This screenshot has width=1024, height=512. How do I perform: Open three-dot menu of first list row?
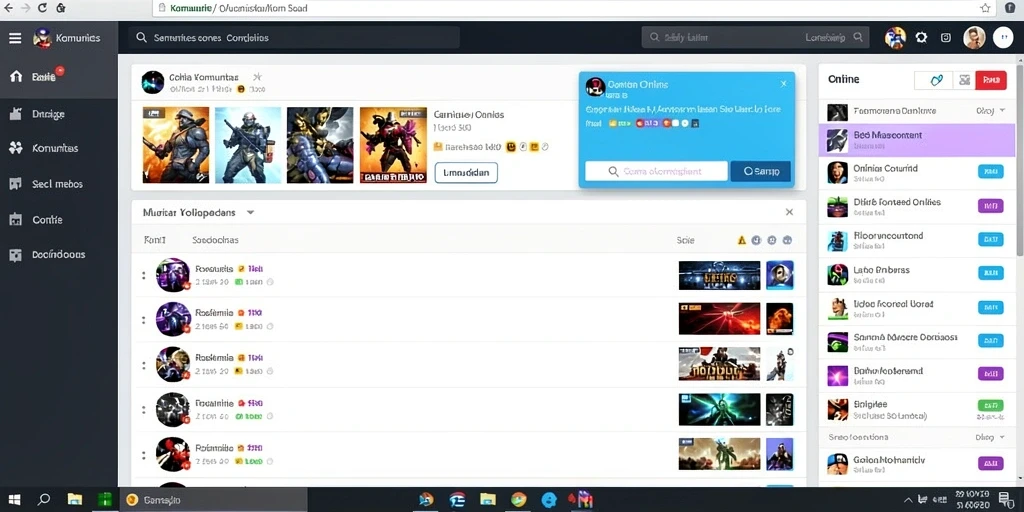[x=144, y=275]
